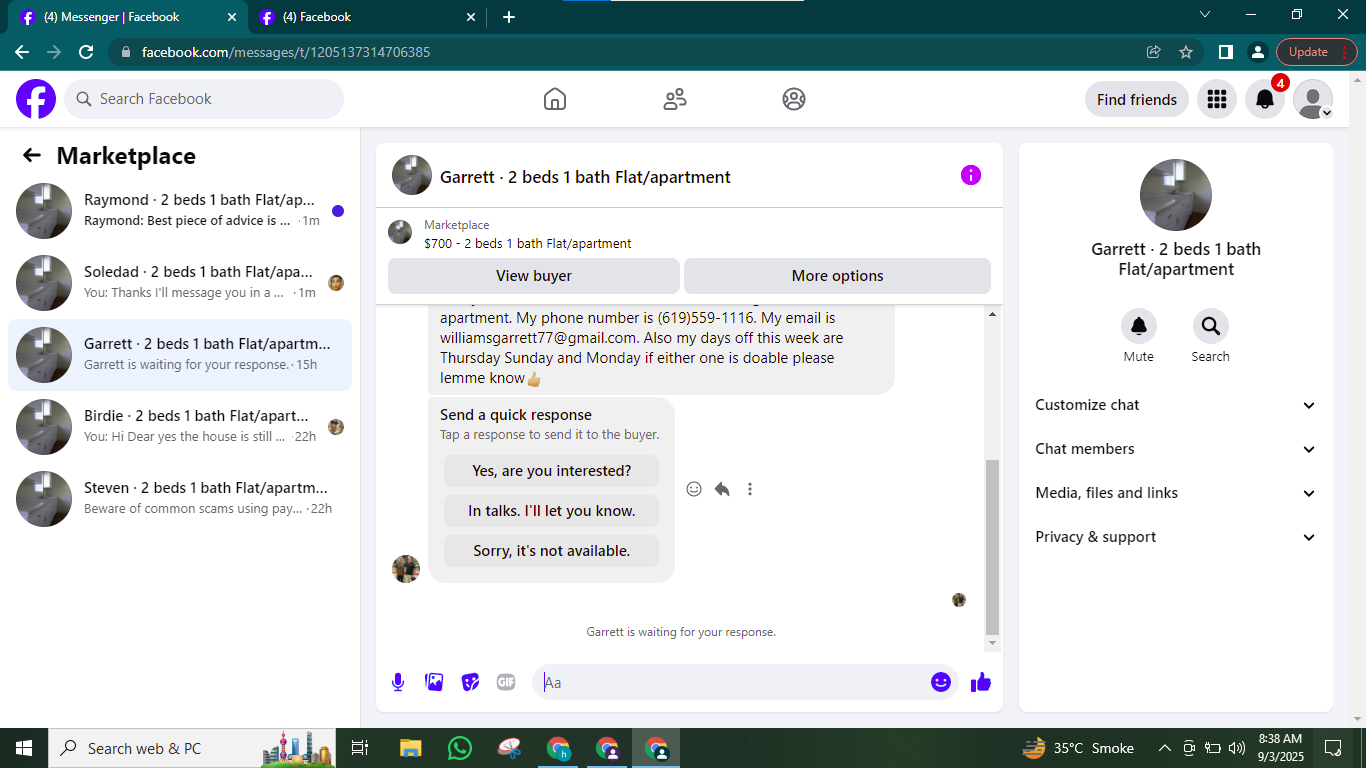Open the Facebook logo home link

coord(36,99)
